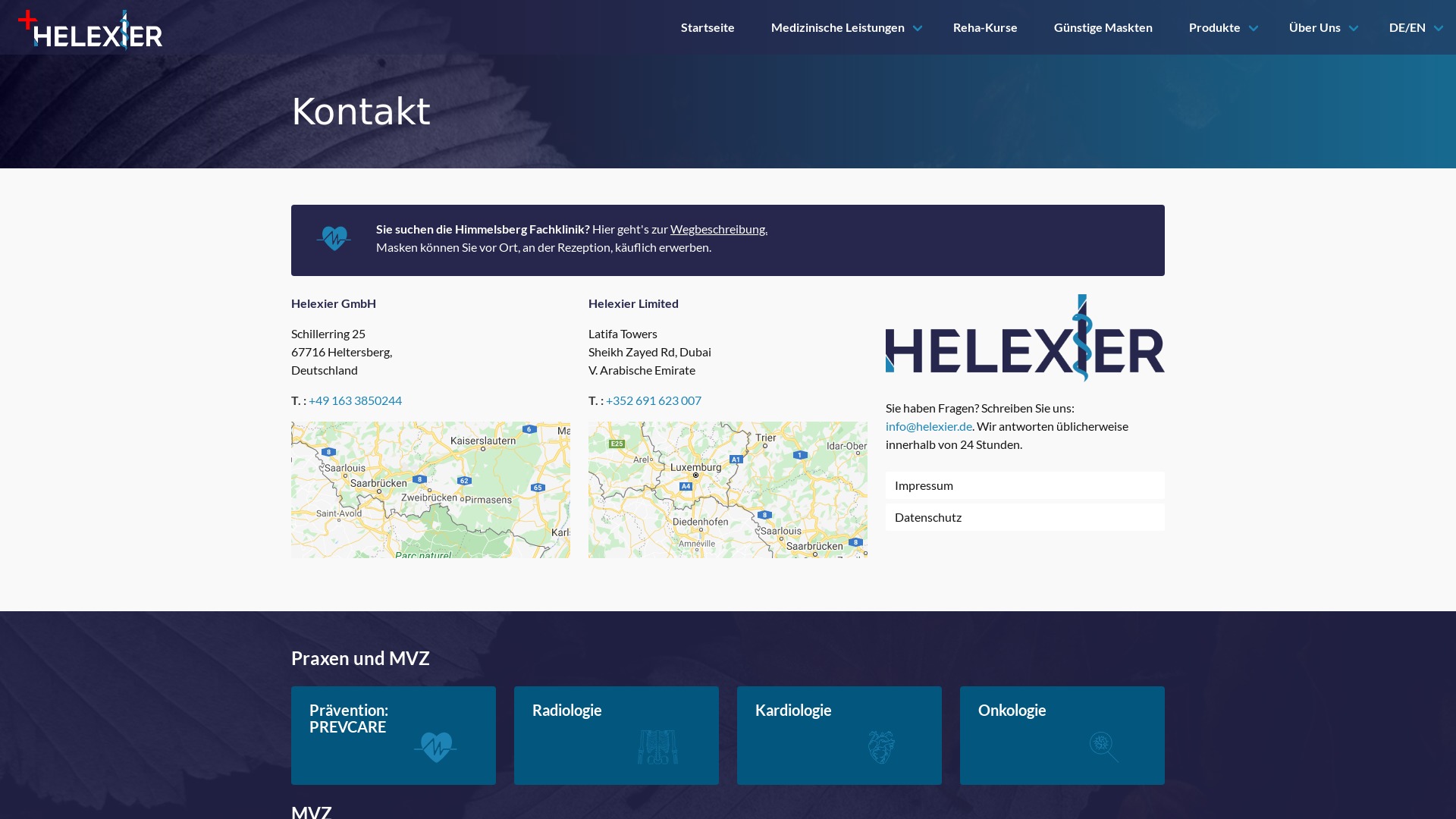Call Helexier Limited number +352 691 623 007
This screenshot has height=819, width=1456.
[654, 400]
